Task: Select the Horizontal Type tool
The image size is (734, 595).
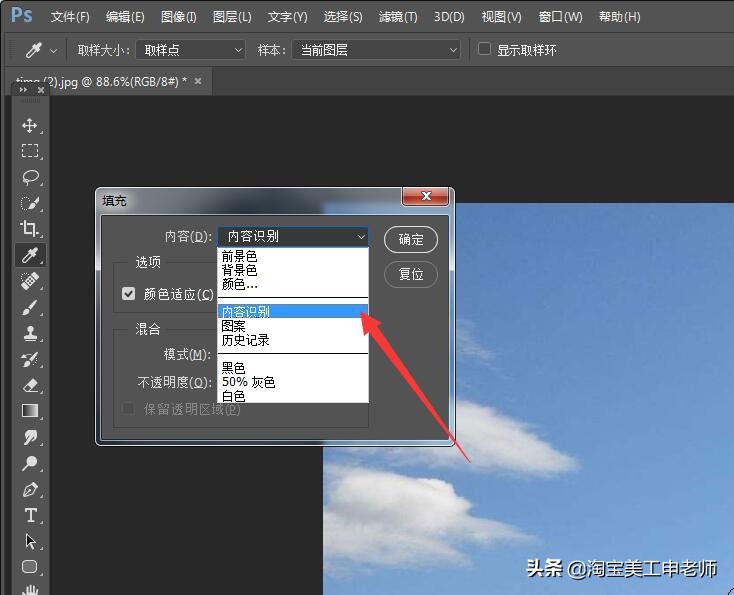Action: coord(30,515)
